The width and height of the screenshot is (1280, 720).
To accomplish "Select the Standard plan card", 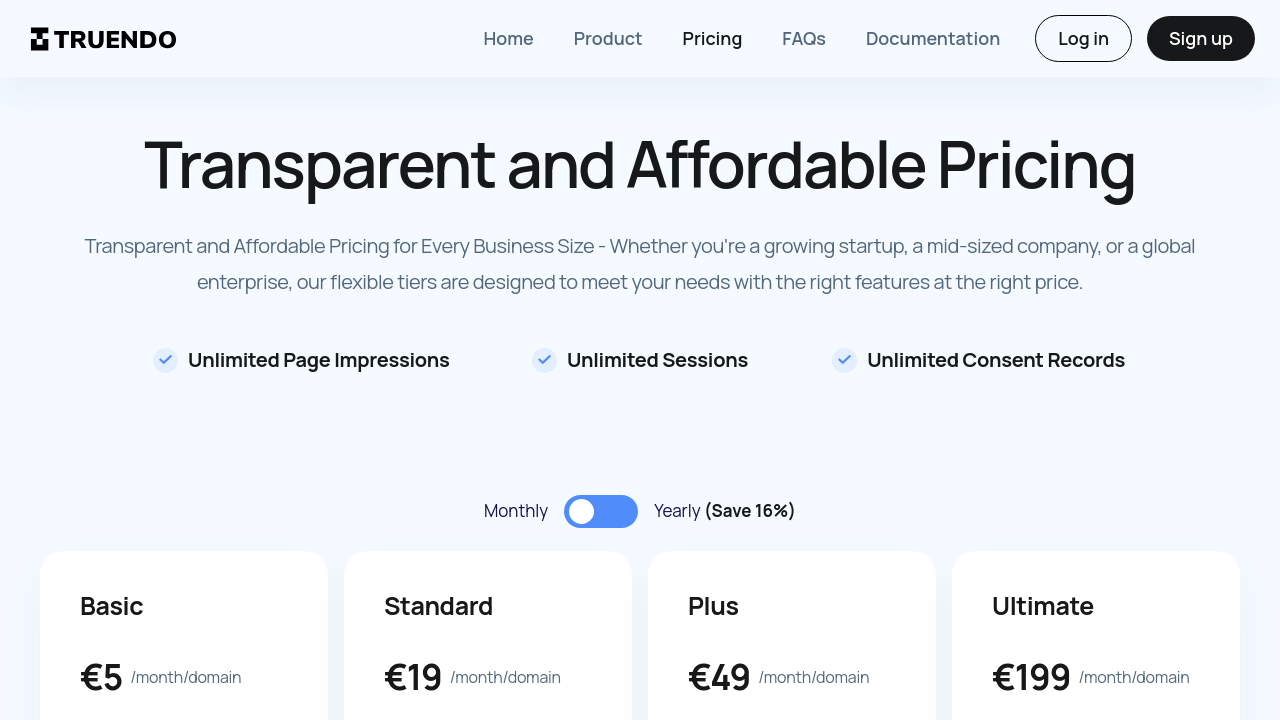I will (488, 640).
